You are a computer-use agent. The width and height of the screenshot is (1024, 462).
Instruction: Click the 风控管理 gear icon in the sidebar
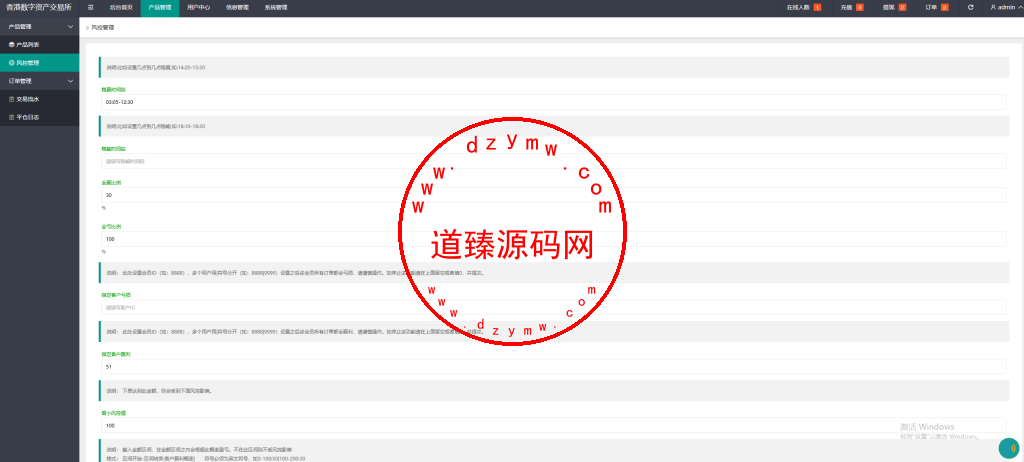point(12,63)
